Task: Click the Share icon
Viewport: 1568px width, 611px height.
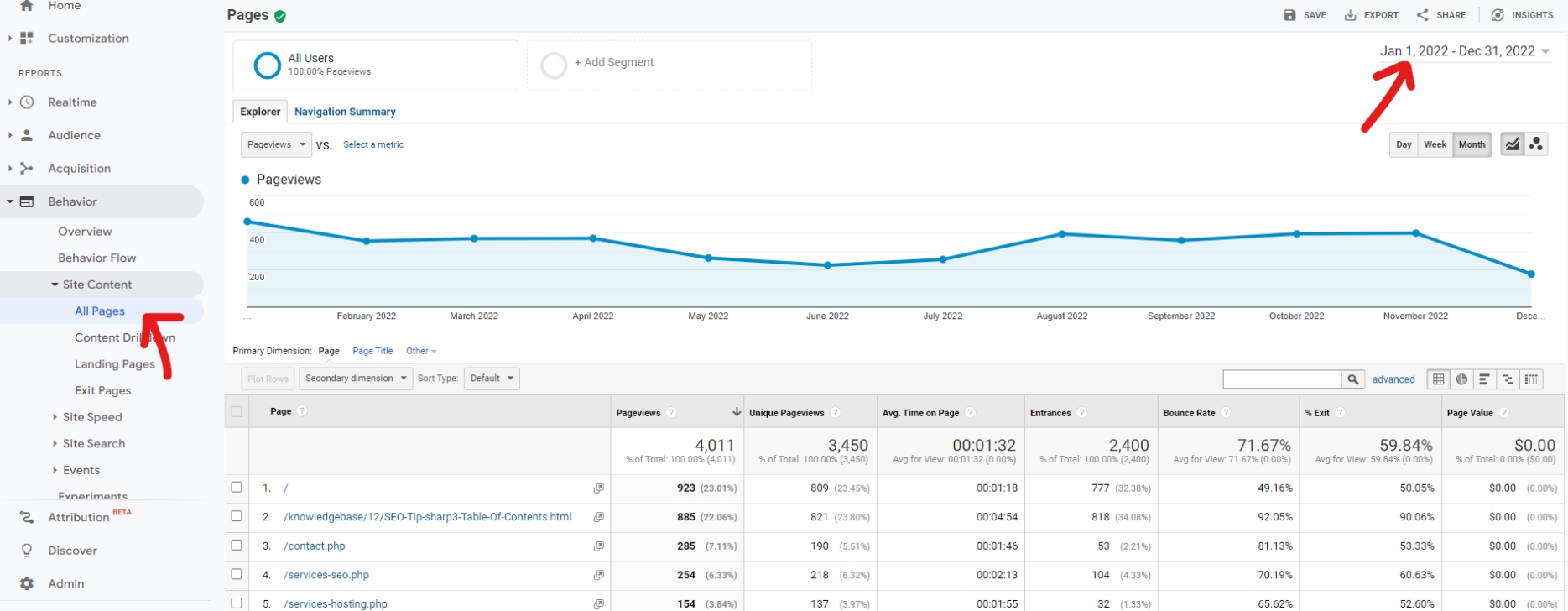Action: click(x=1423, y=15)
